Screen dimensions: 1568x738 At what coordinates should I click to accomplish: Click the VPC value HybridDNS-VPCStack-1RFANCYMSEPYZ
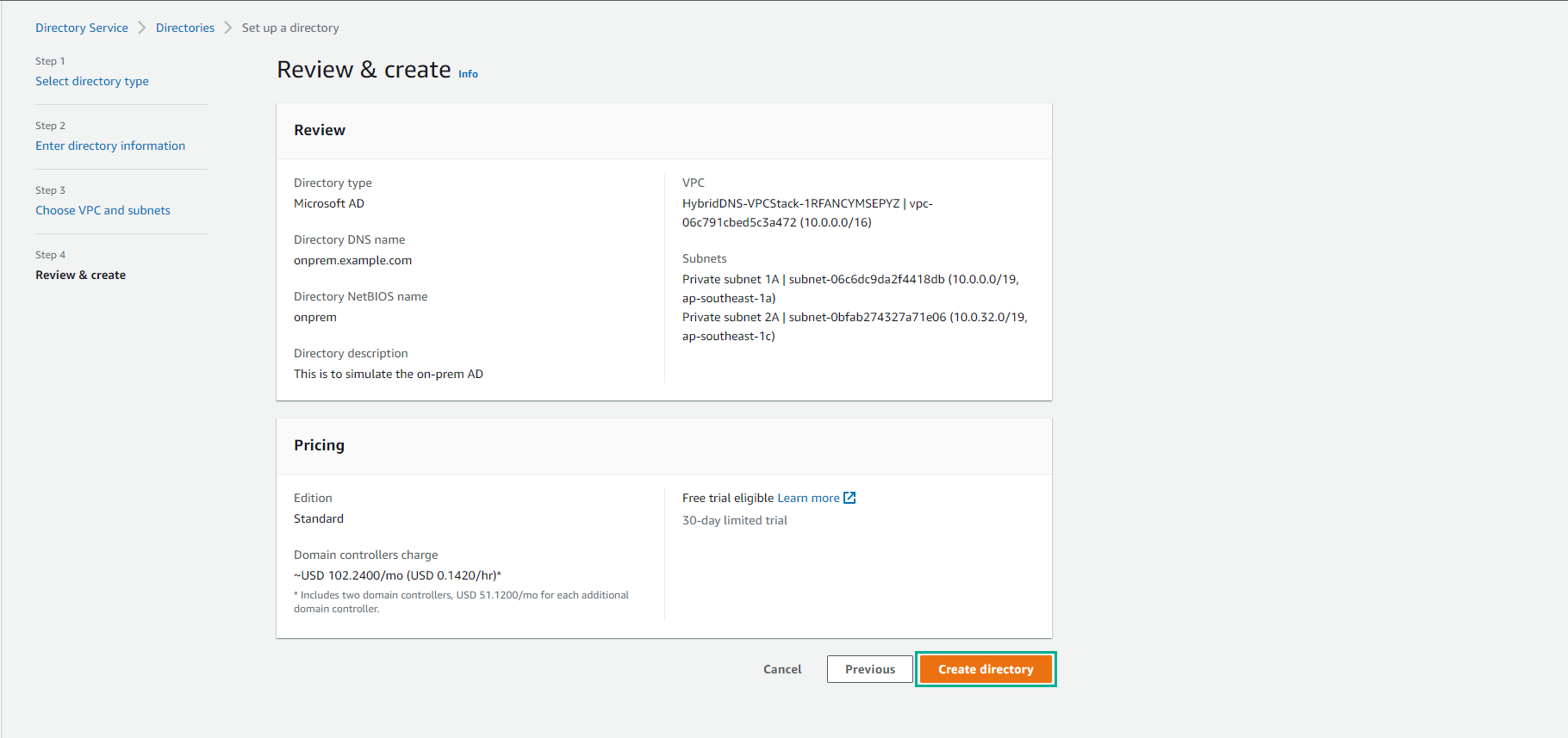click(807, 213)
